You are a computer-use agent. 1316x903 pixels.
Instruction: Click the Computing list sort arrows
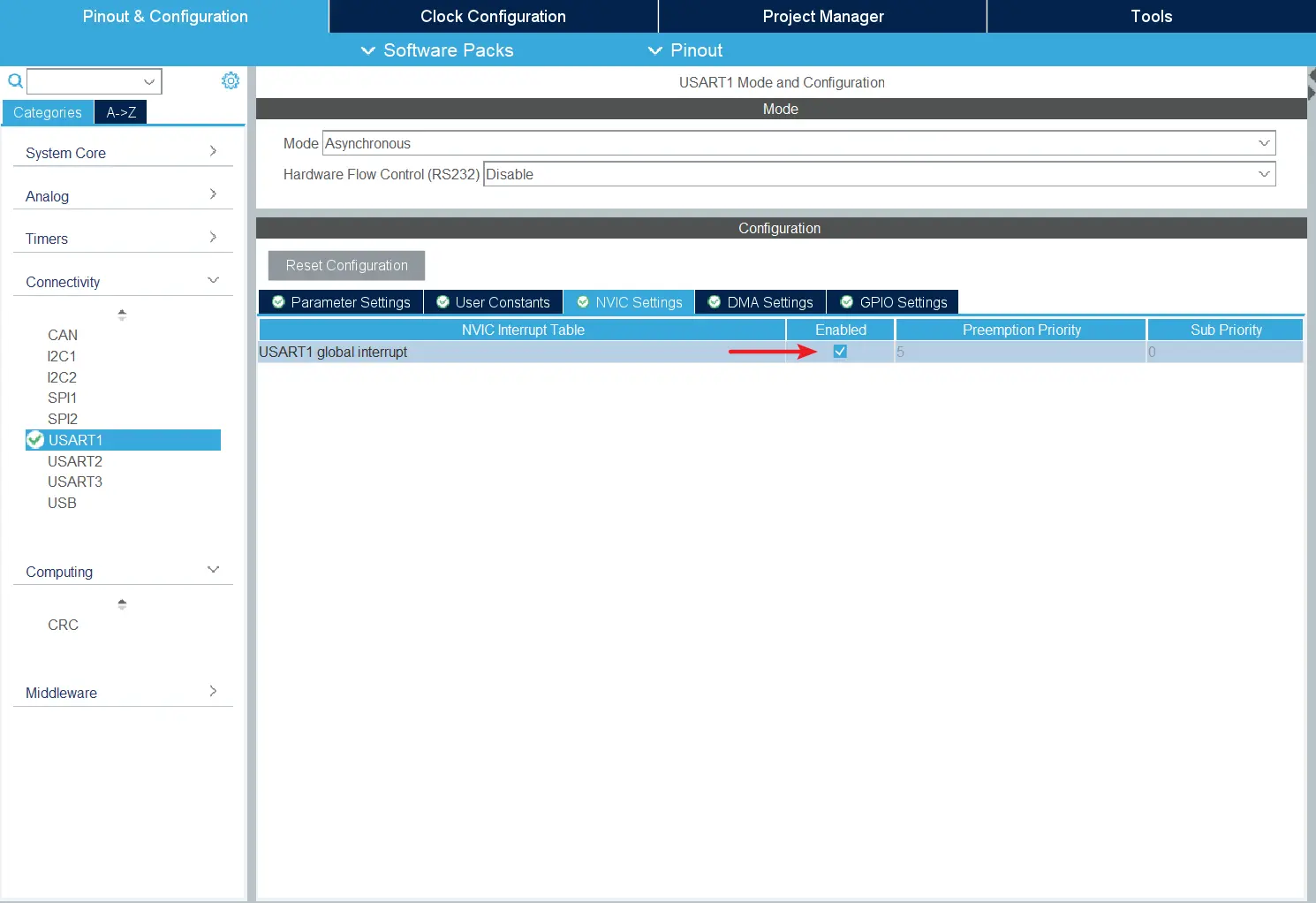[122, 604]
